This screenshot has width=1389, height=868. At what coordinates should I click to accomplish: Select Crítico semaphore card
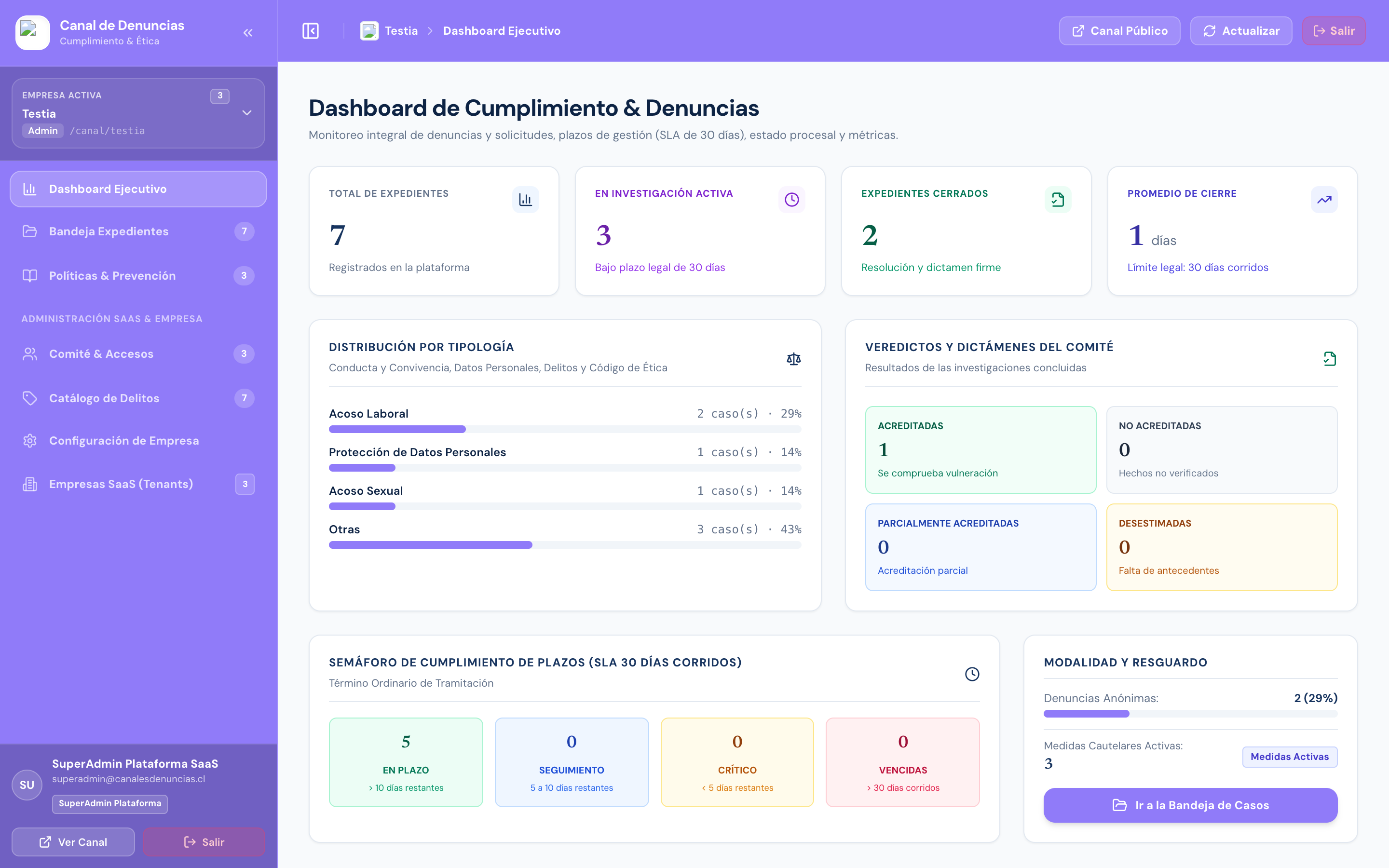point(737,762)
